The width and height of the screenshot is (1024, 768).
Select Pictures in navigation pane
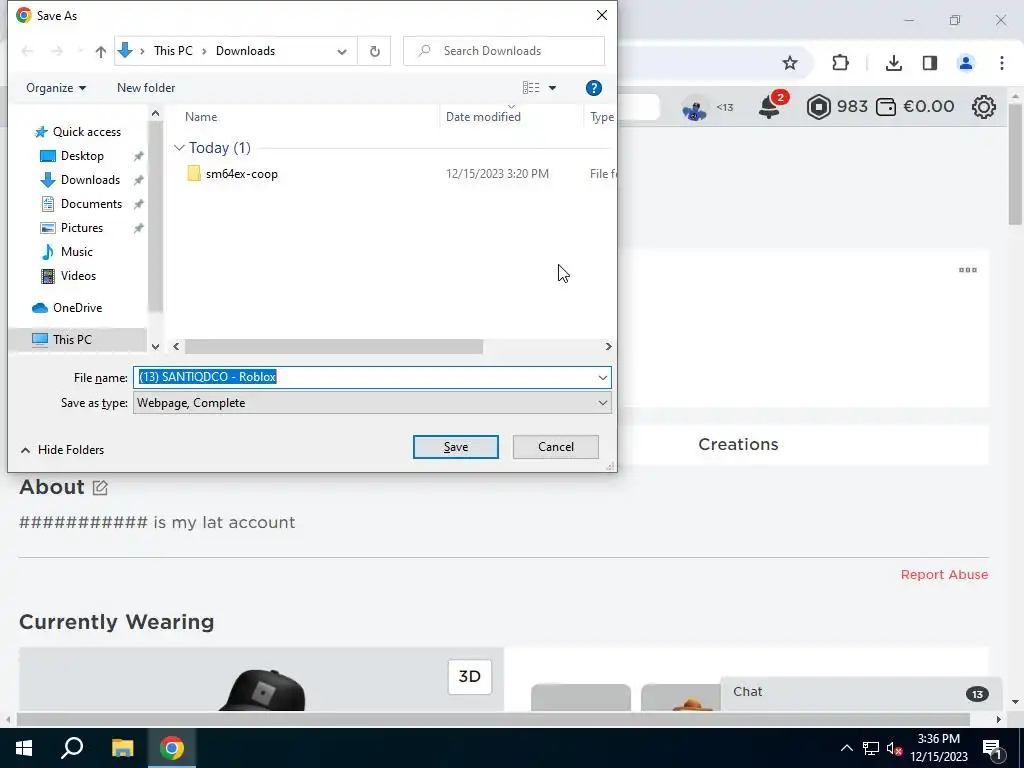[81, 228]
